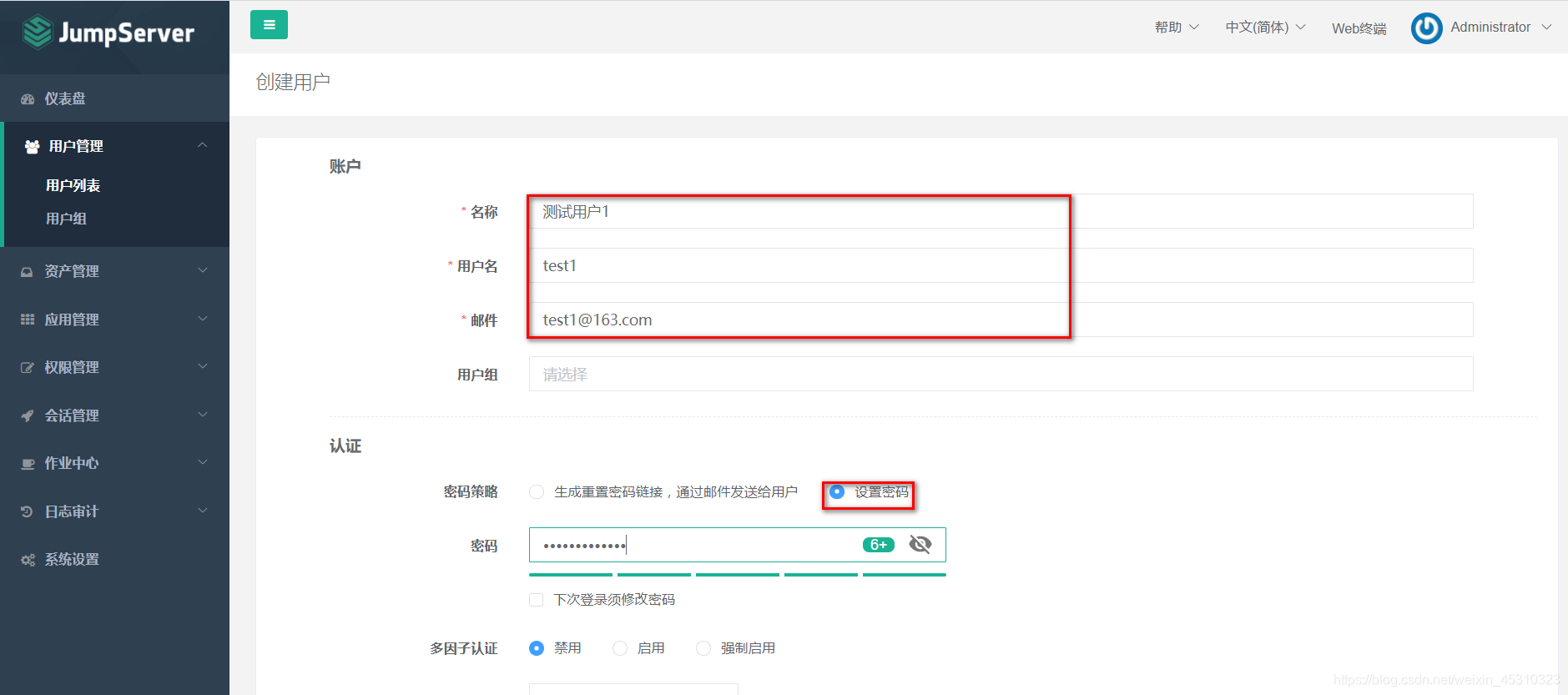The height and width of the screenshot is (695, 1568).
Task: Click the edit icon beside 权限管理
Action: click(28, 368)
